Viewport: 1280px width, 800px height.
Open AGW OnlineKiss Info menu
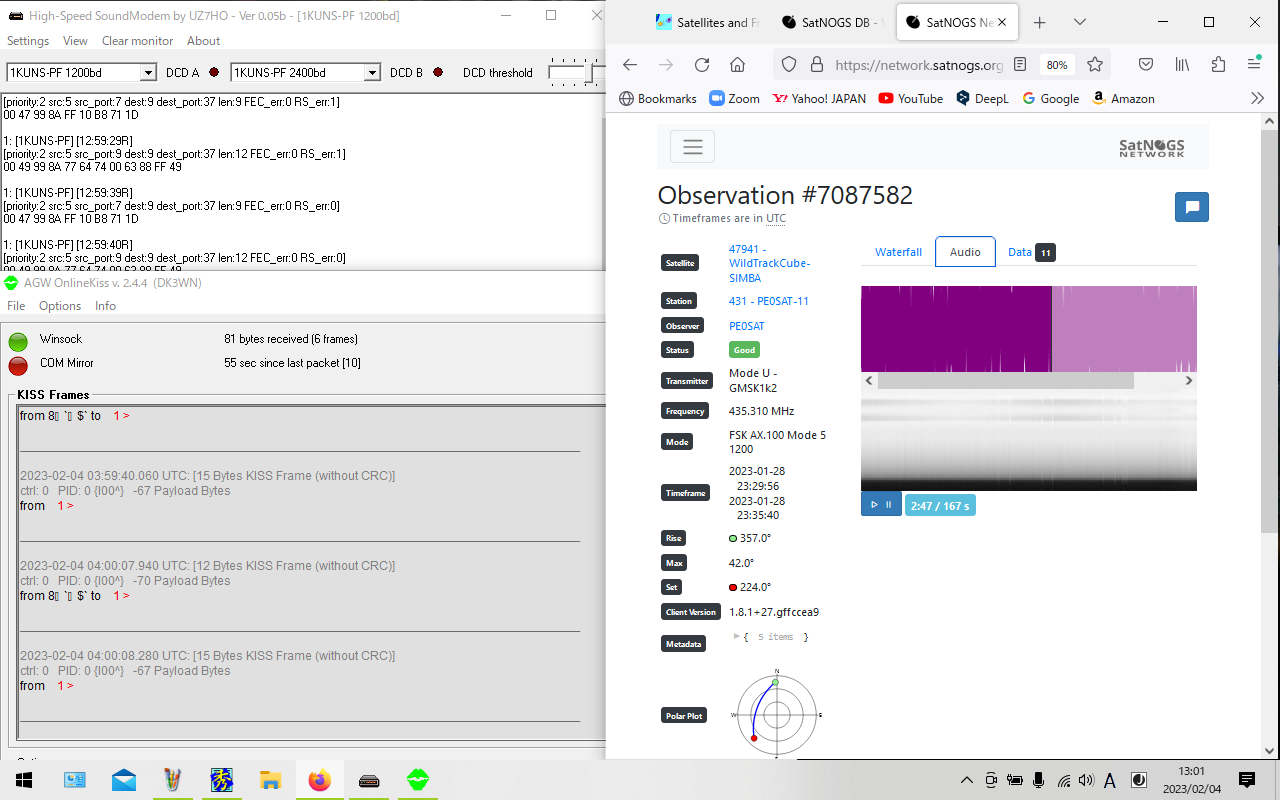tap(105, 306)
